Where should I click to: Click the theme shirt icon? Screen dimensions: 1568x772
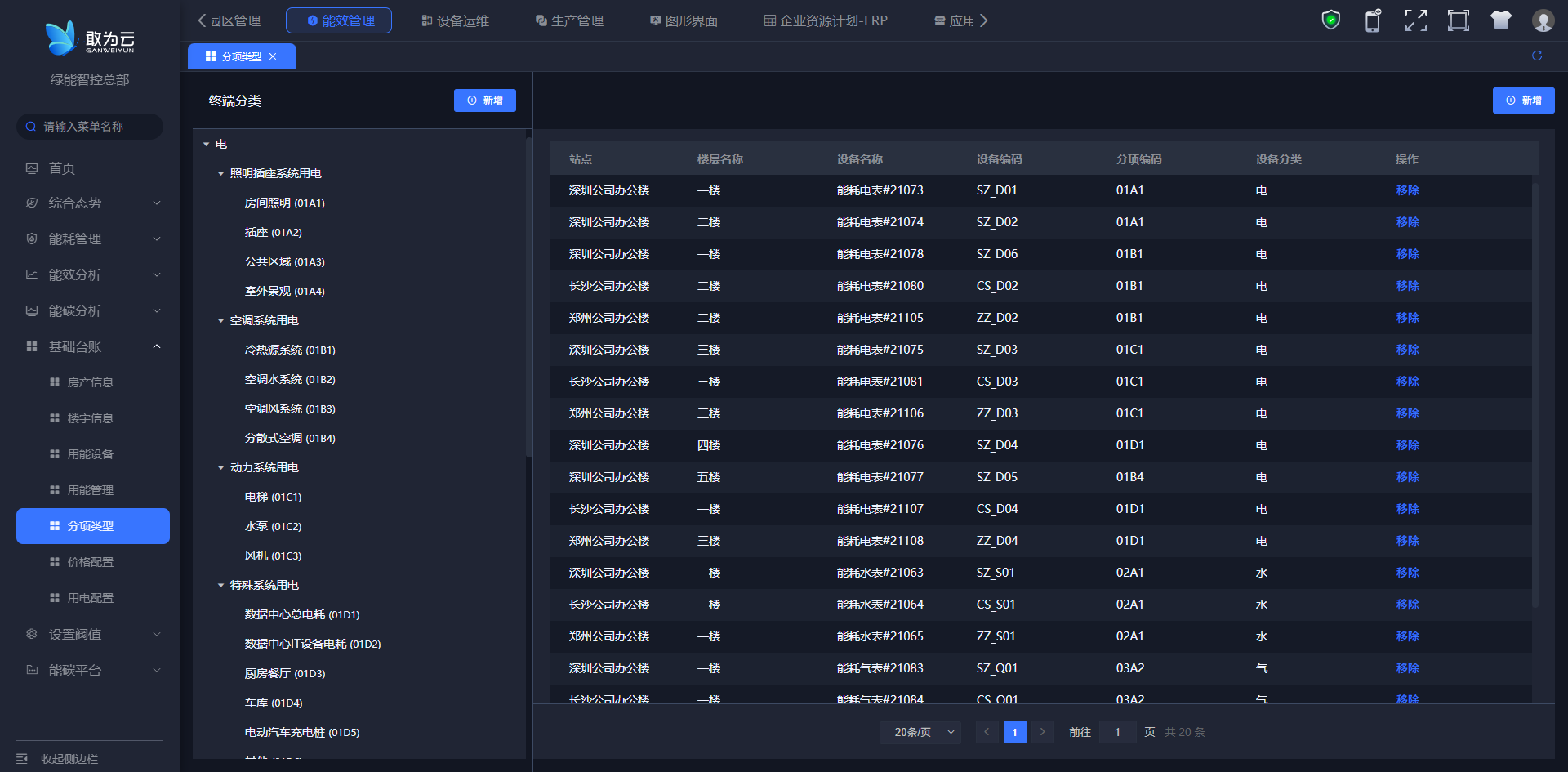[x=1500, y=20]
